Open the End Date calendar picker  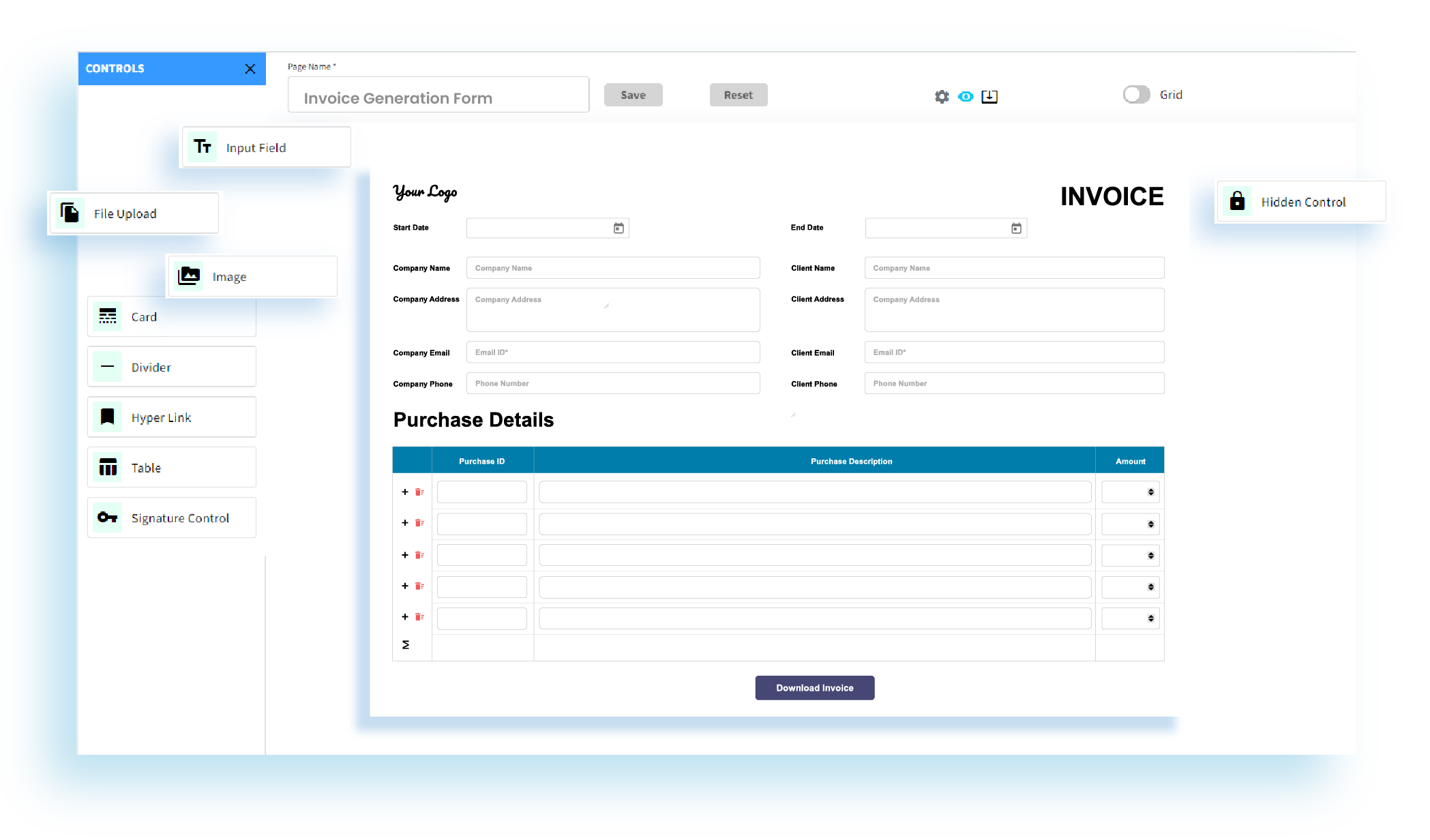1016,228
